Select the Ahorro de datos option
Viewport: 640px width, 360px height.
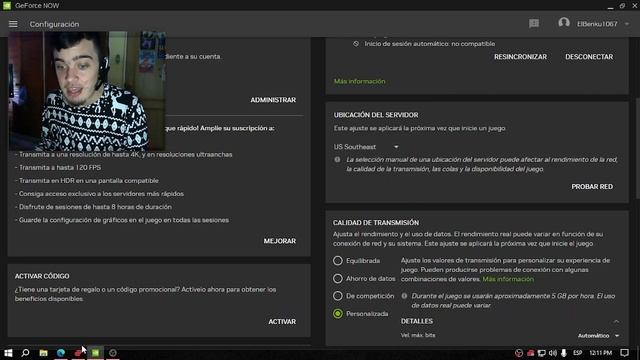[338, 278]
